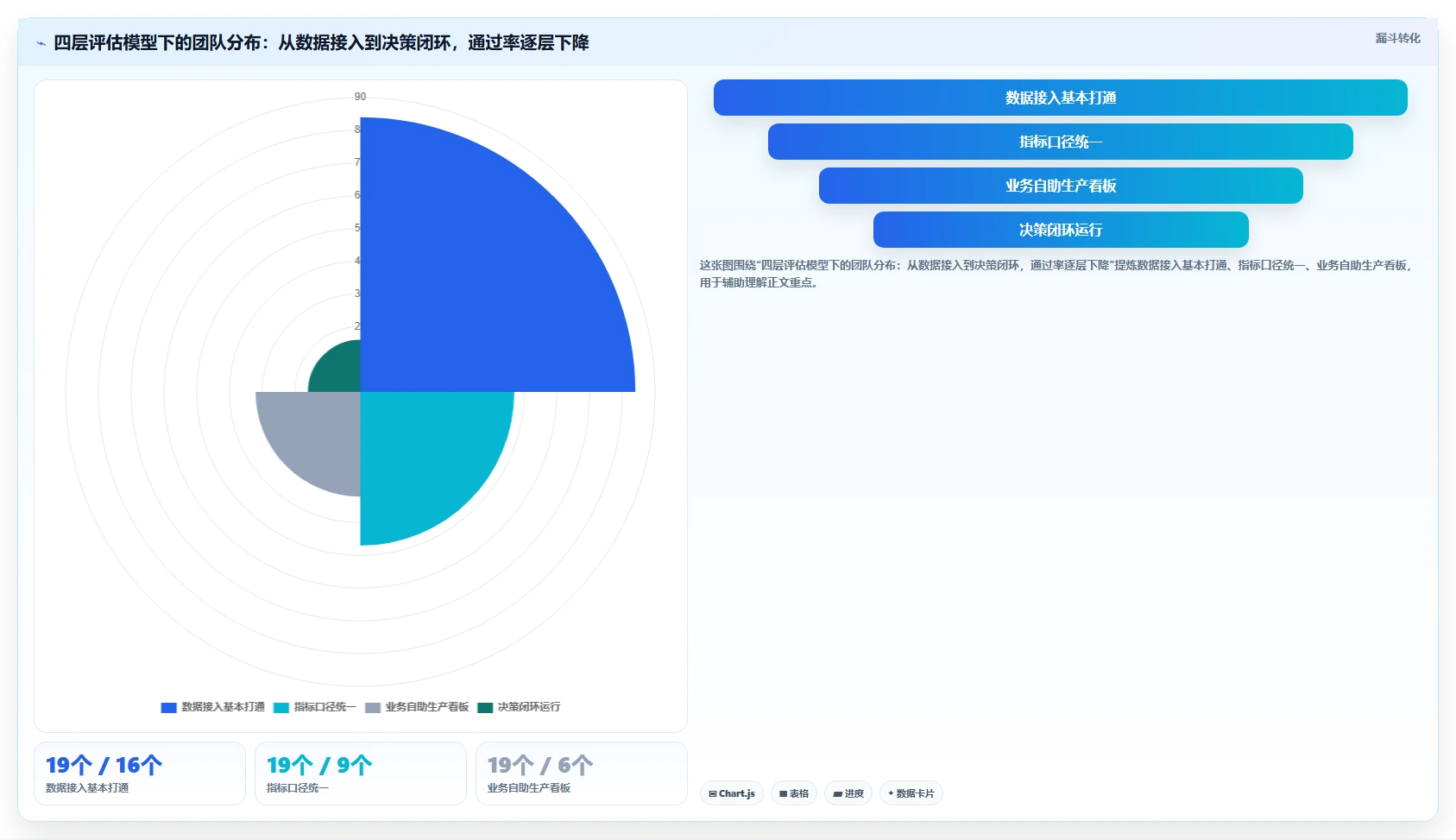Click the 决策闭环运行 legend label
The height and width of the screenshot is (840, 1456).
click(528, 707)
